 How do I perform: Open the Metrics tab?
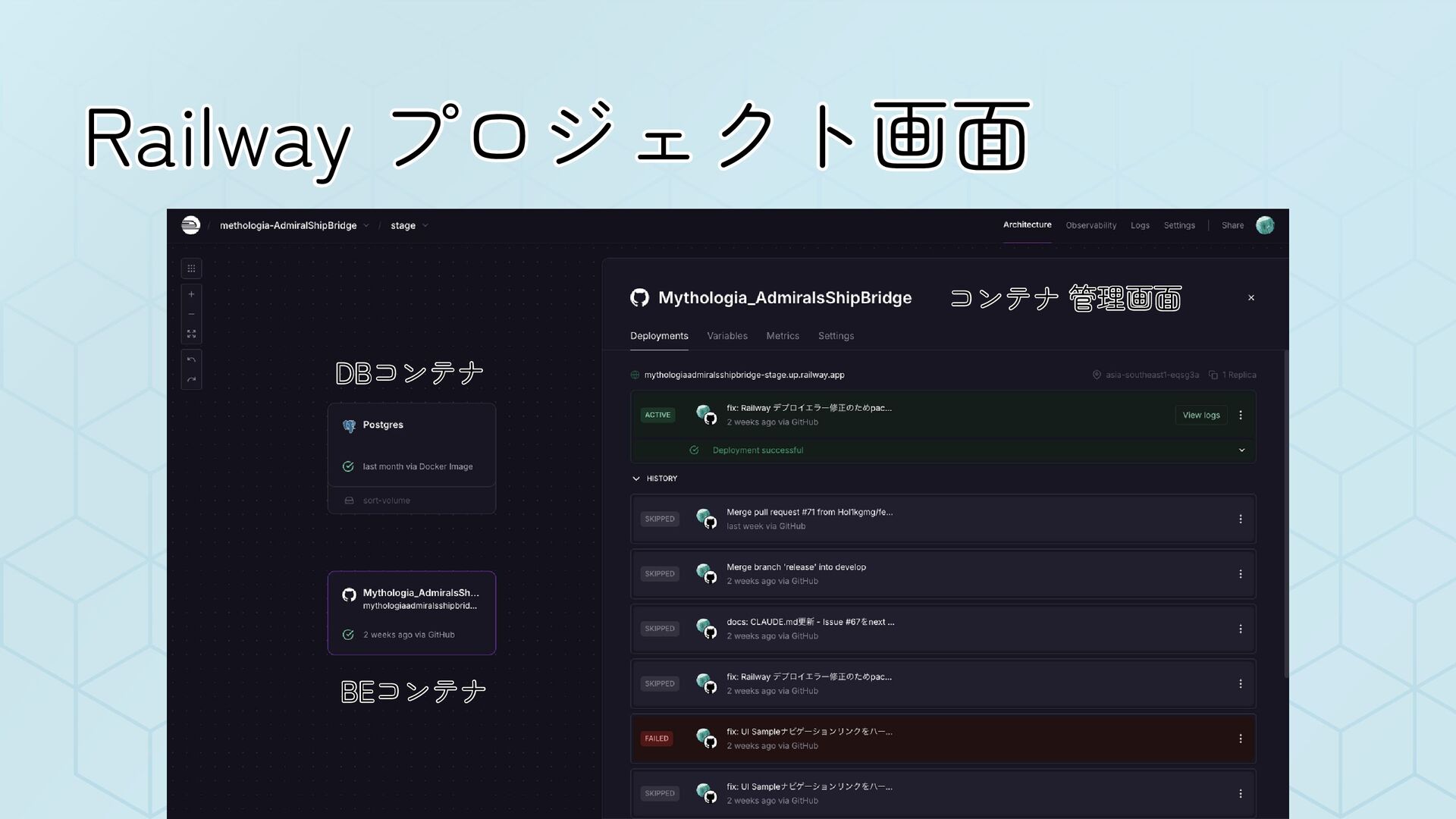click(x=783, y=336)
